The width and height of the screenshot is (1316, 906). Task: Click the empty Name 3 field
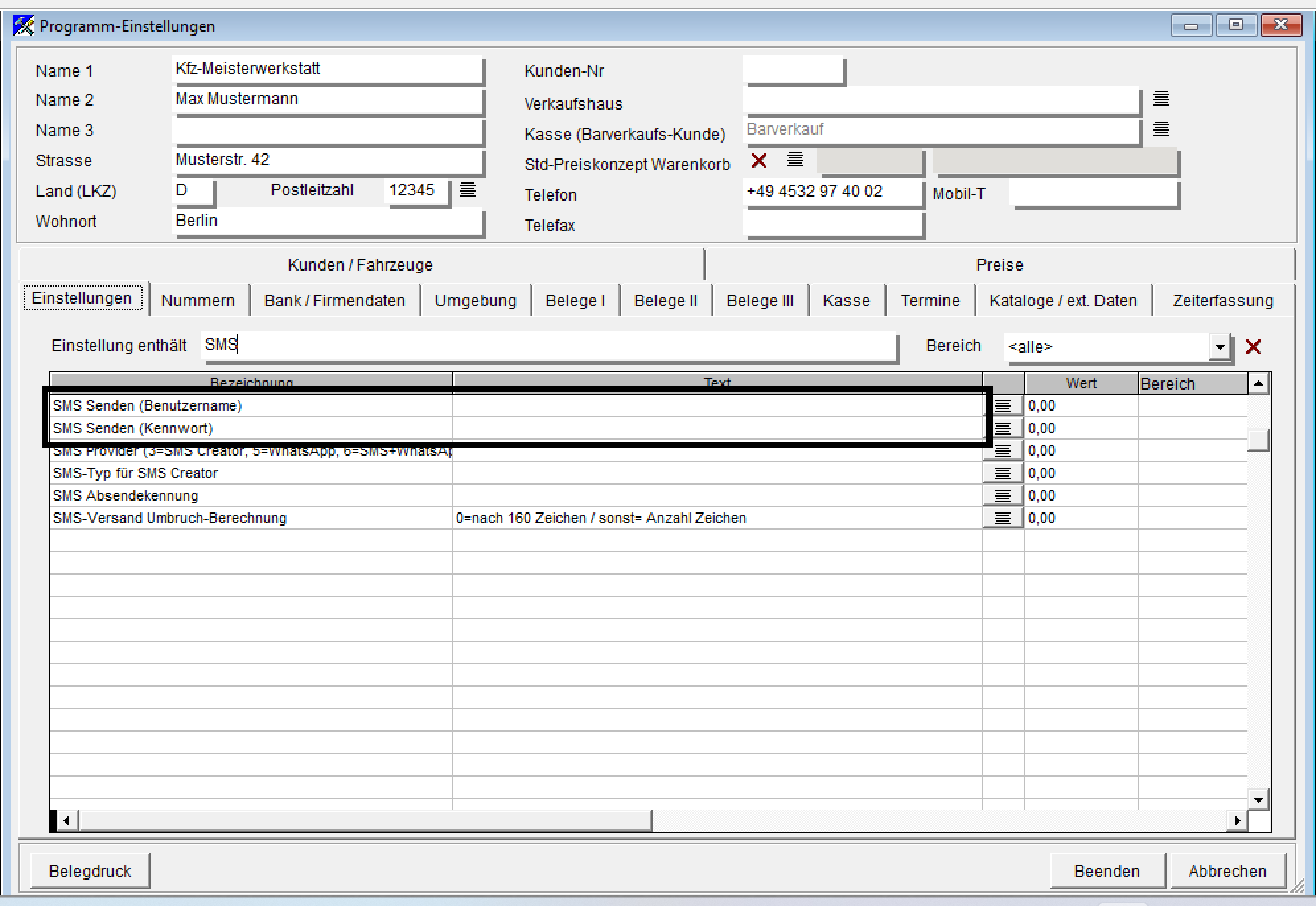[327, 130]
